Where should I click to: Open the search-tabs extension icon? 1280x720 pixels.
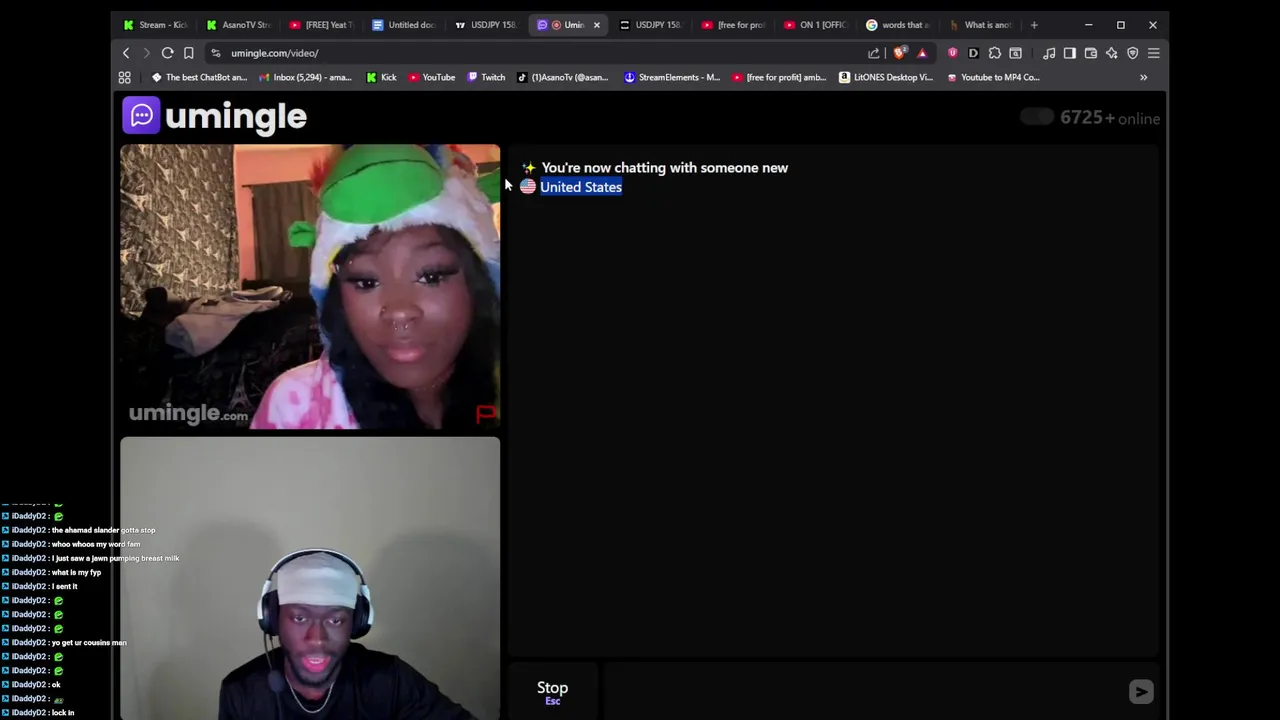(x=1015, y=53)
